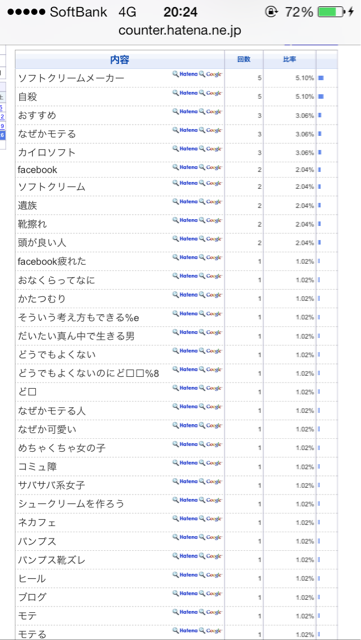The height and width of the screenshot is (640, 361).
Task: Open Hatena search for どうでもよくない row
Action: (185, 351)
